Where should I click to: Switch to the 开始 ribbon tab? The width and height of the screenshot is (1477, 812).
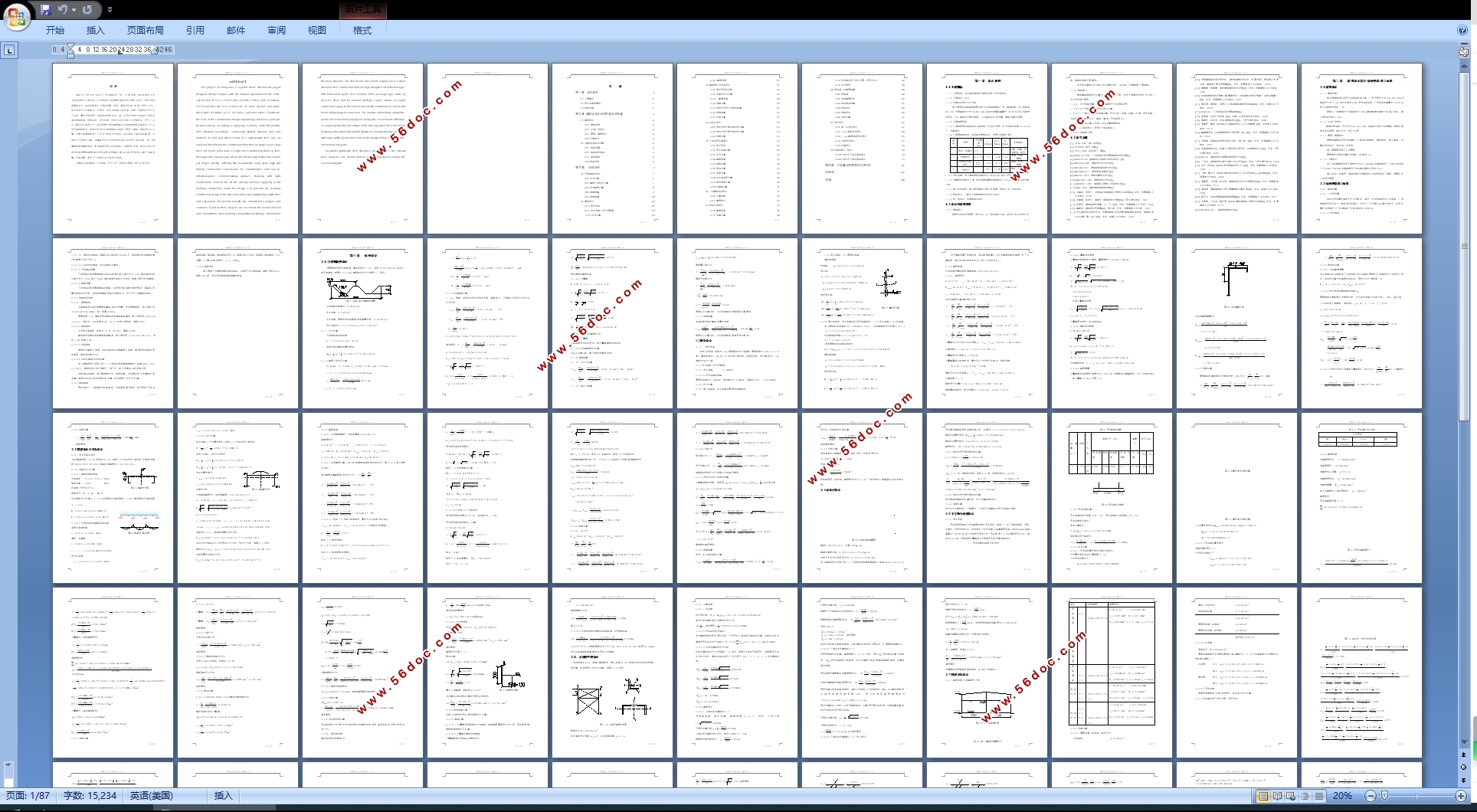tap(55, 30)
